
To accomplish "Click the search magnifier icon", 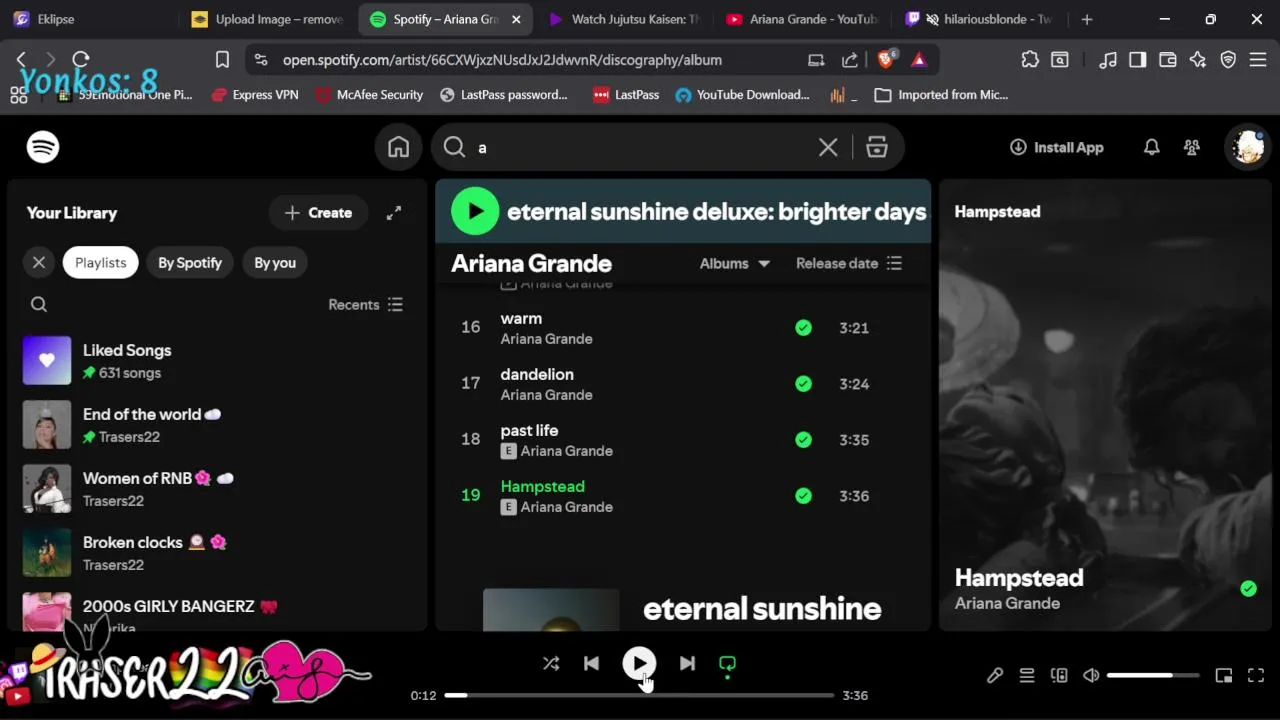I will tap(454, 147).
